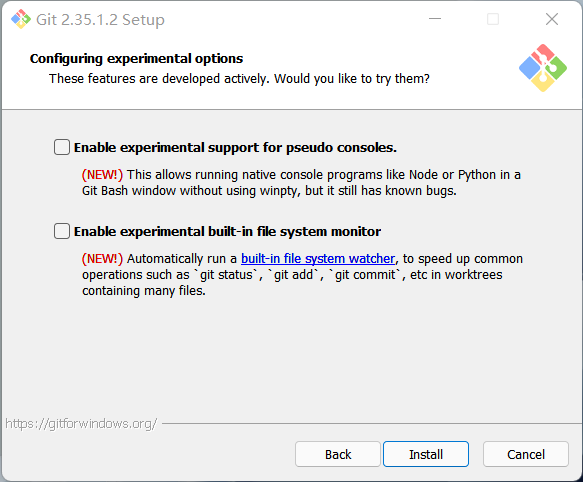Screen dimensions: 583x482
Task: Open the built-in file system watcher link
Action: tap(318, 258)
